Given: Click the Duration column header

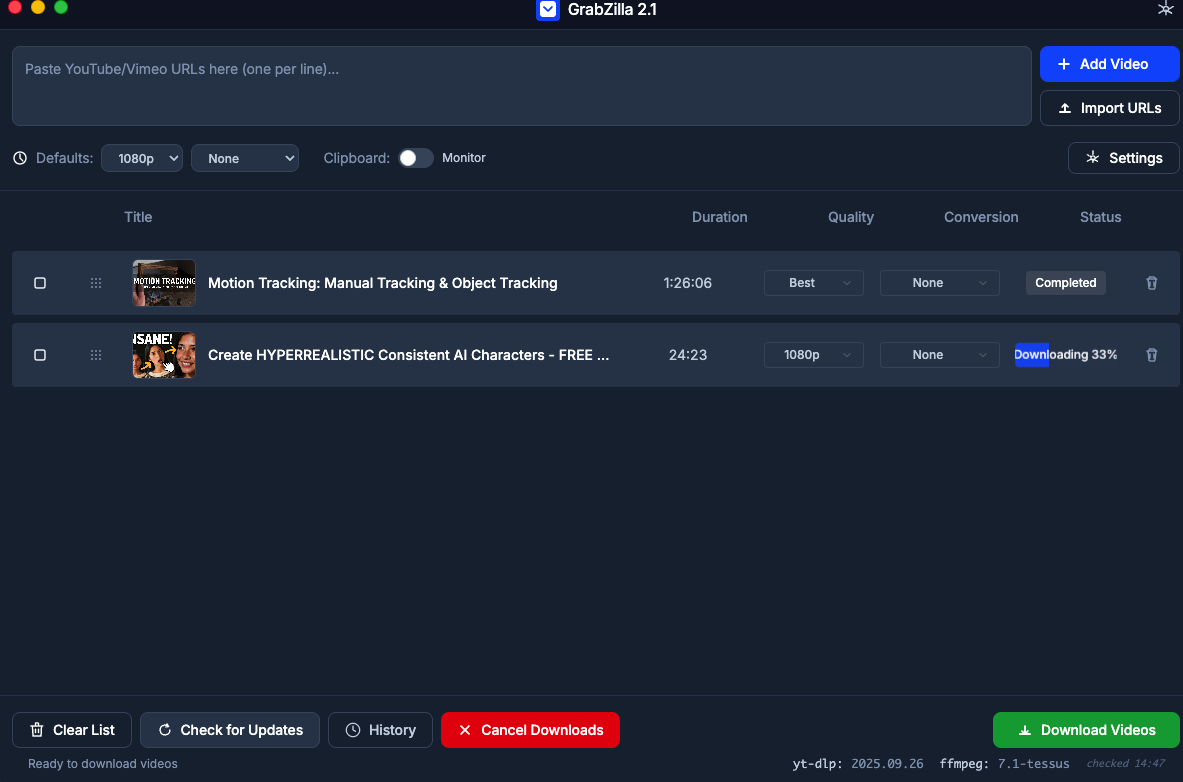Looking at the screenshot, I should point(719,217).
